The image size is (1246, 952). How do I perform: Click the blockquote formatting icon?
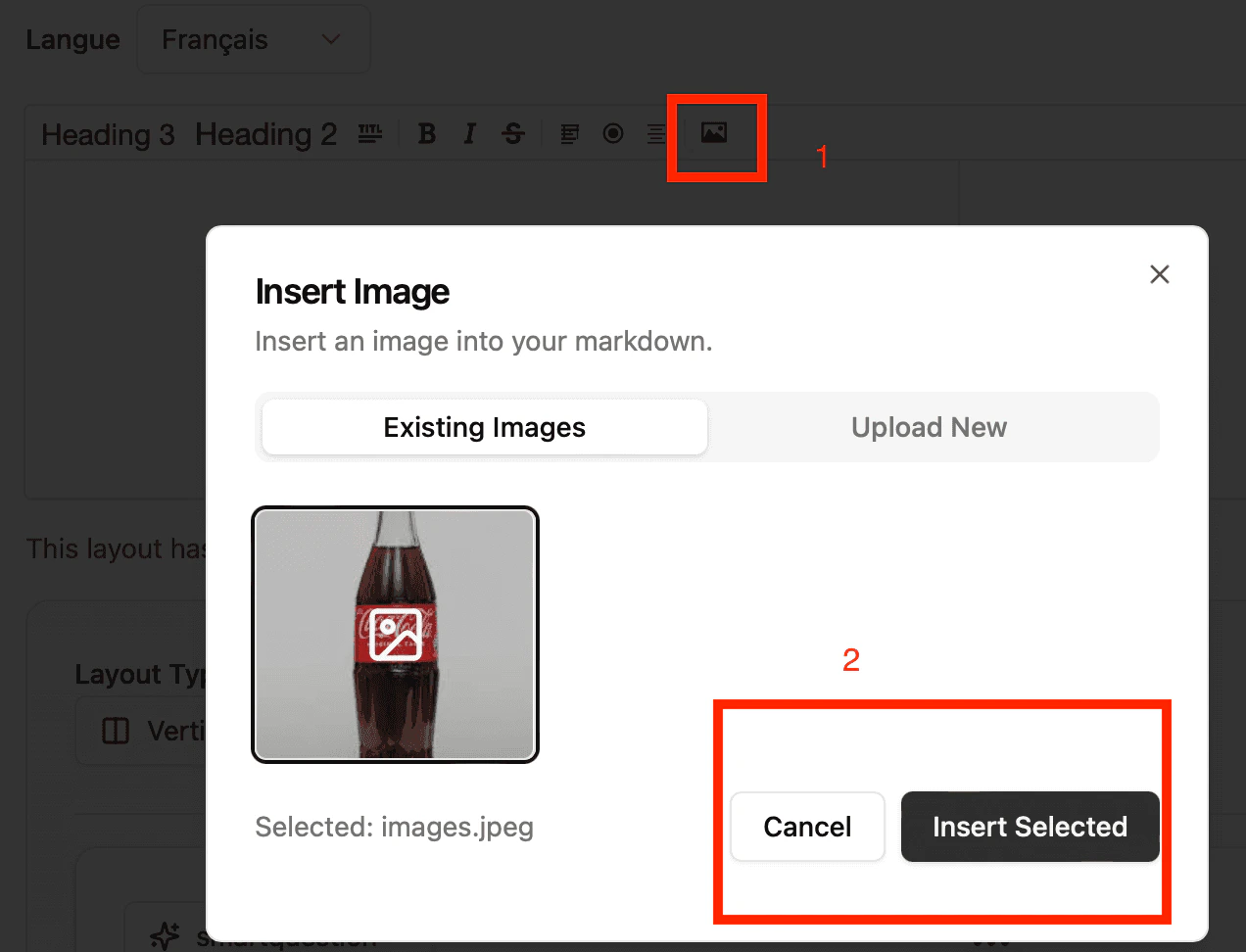[569, 134]
